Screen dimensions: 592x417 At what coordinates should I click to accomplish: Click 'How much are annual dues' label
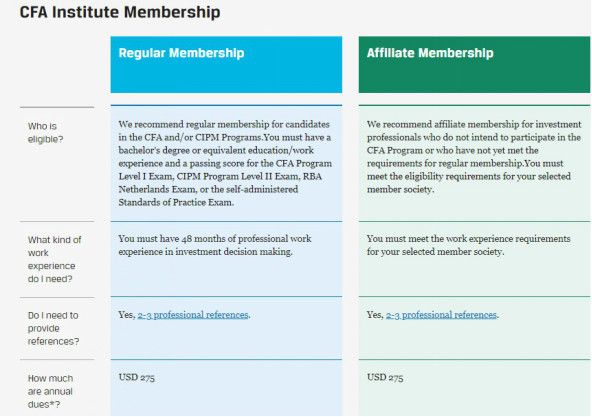[x=50, y=391]
